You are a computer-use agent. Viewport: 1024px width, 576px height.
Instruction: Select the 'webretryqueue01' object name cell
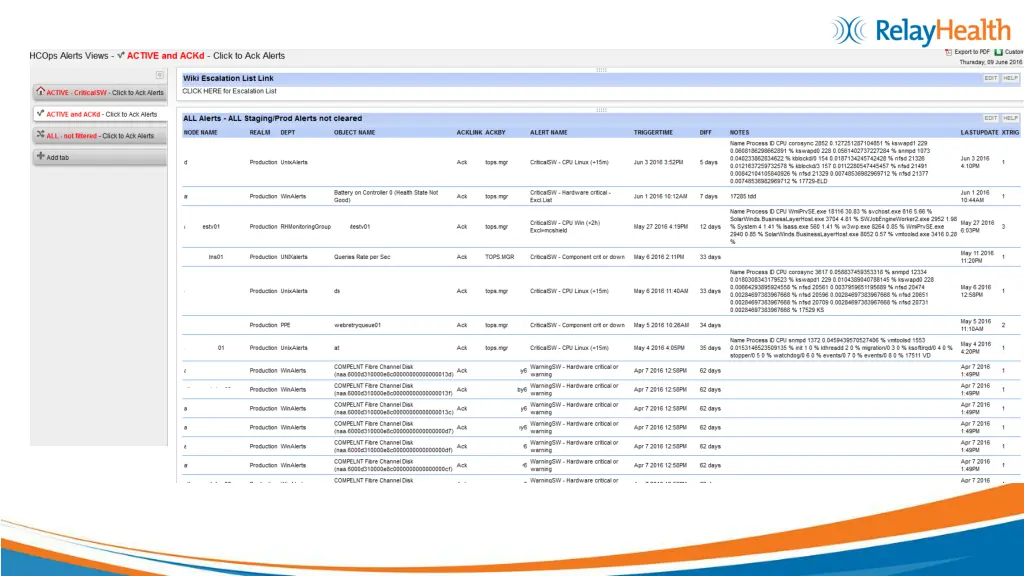click(357, 325)
